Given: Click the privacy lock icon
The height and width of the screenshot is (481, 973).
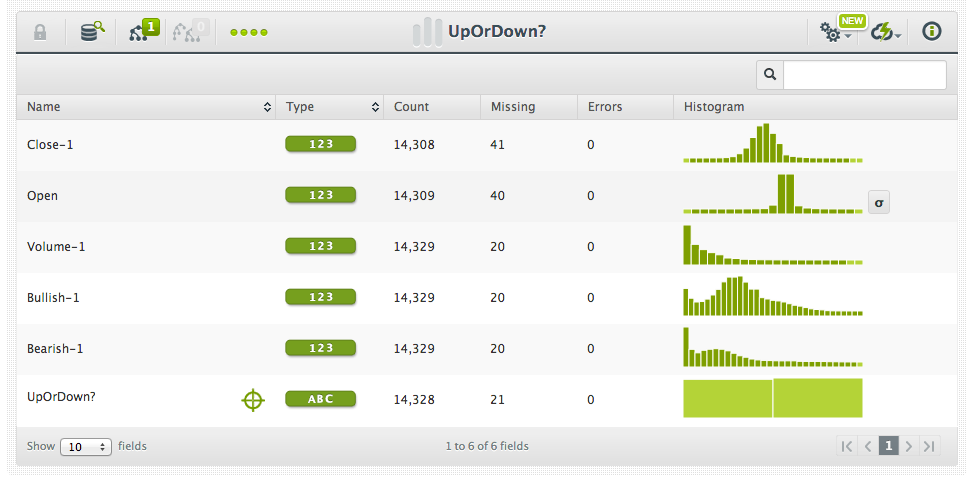Looking at the screenshot, I should coord(40,32).
